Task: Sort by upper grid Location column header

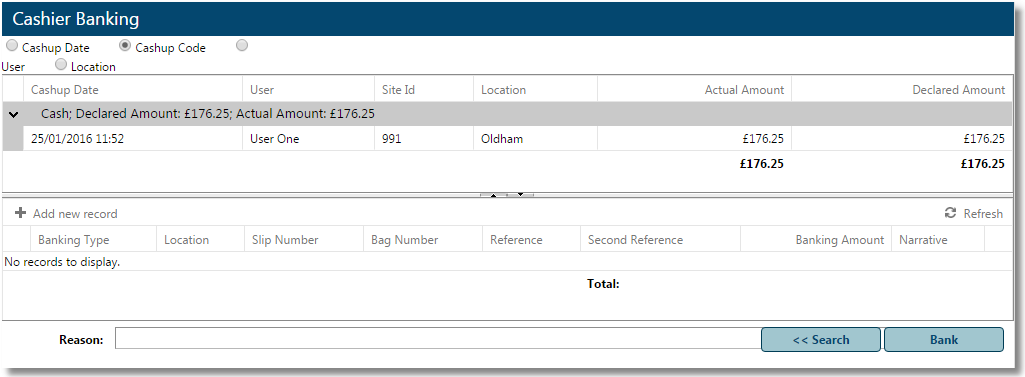Action: point(535,90)
